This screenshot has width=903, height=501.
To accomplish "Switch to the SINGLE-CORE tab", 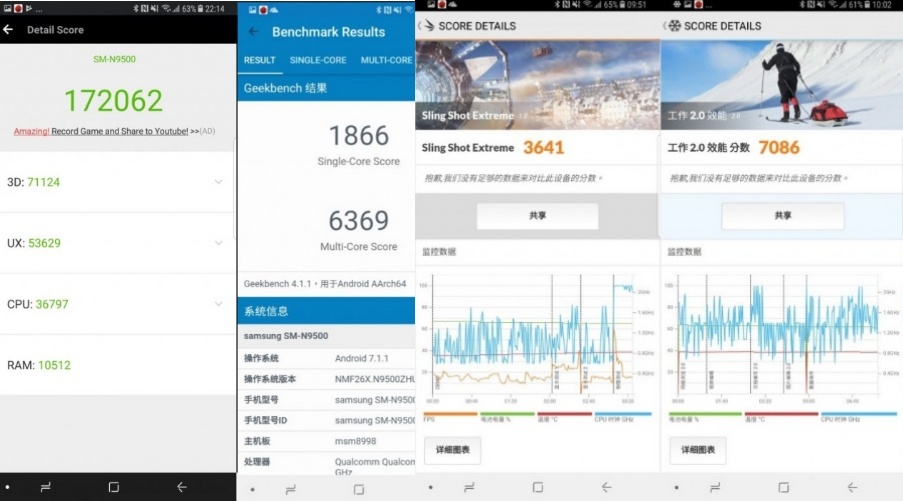I will tap(318, 60).
